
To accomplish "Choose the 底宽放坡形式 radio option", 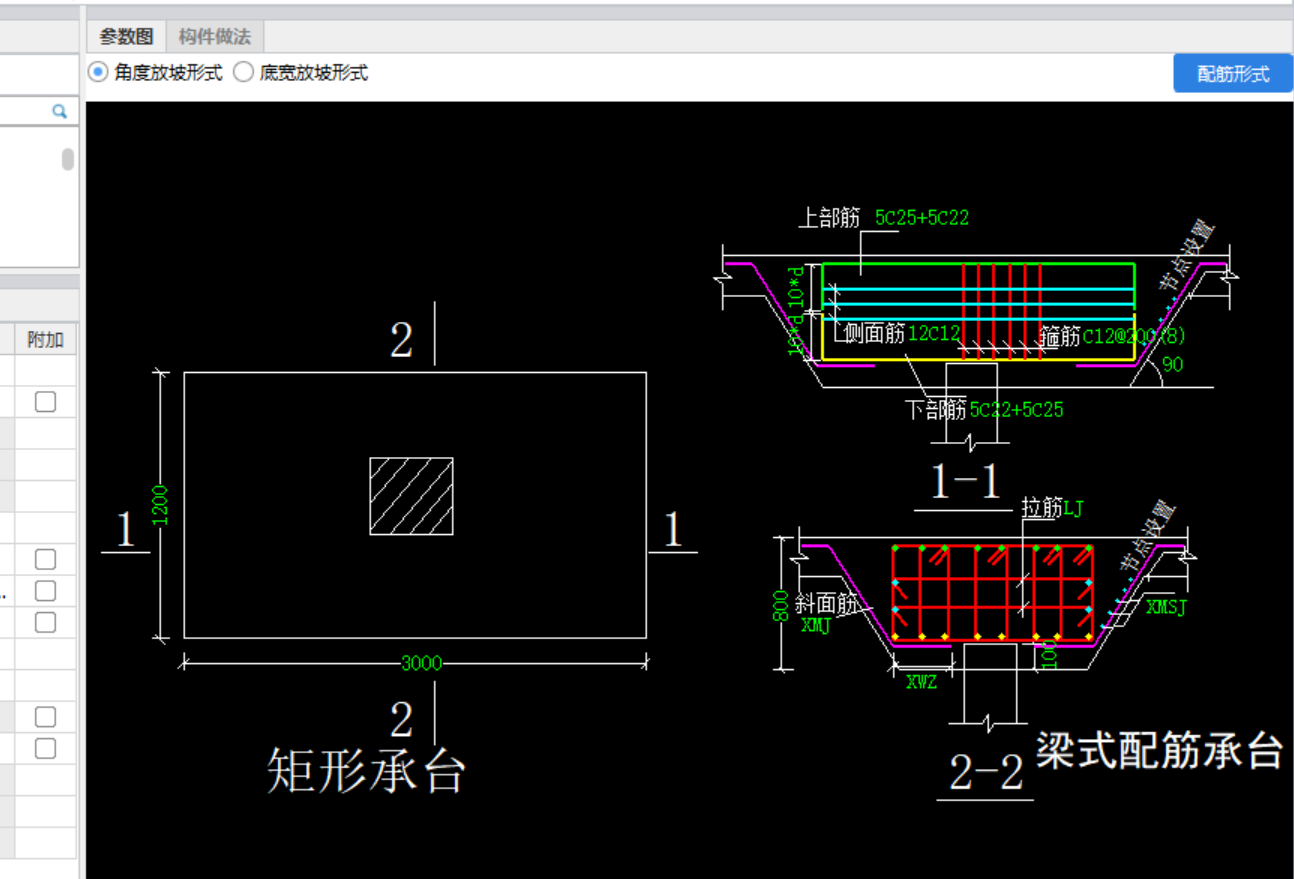I will pyautogui.click(x=301, y=73).
